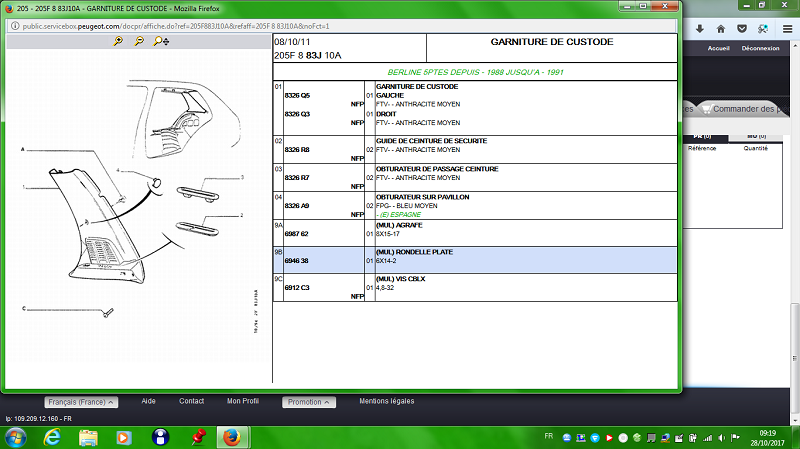Click the OBTURATEUR SUR PAVILLON label

pos(422,197)
